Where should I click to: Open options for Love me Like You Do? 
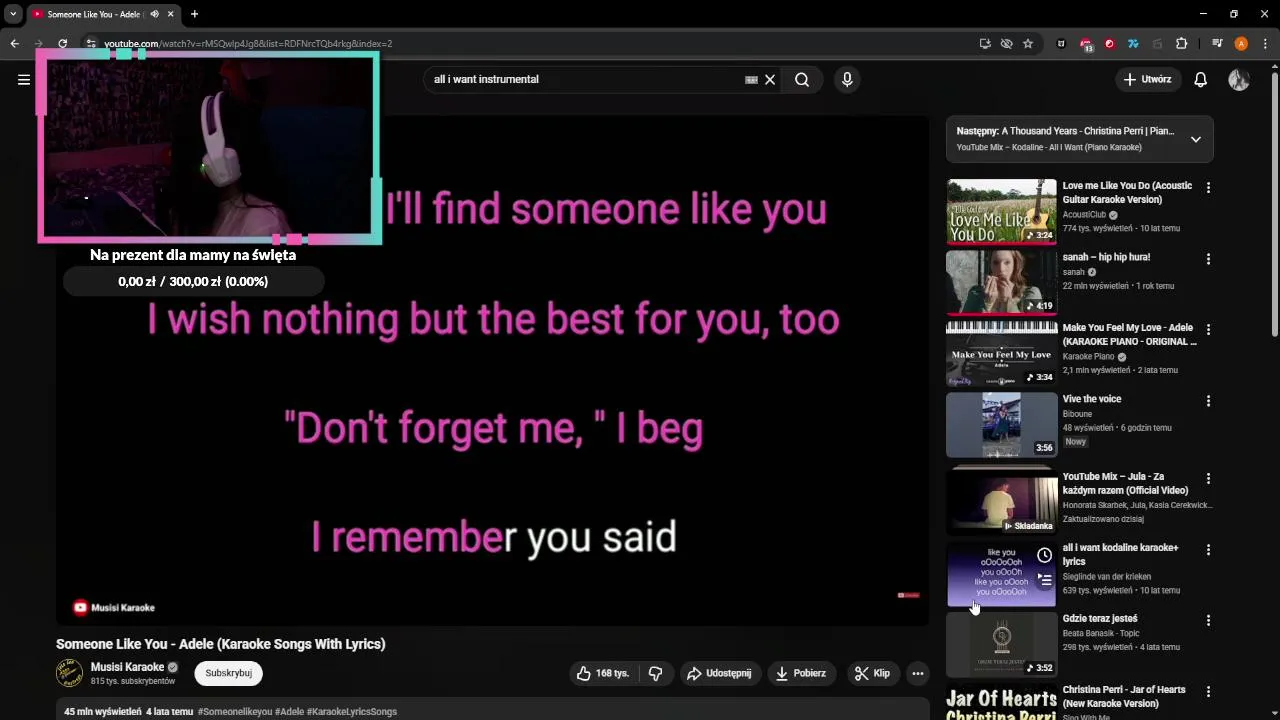tap(1208, 188)
